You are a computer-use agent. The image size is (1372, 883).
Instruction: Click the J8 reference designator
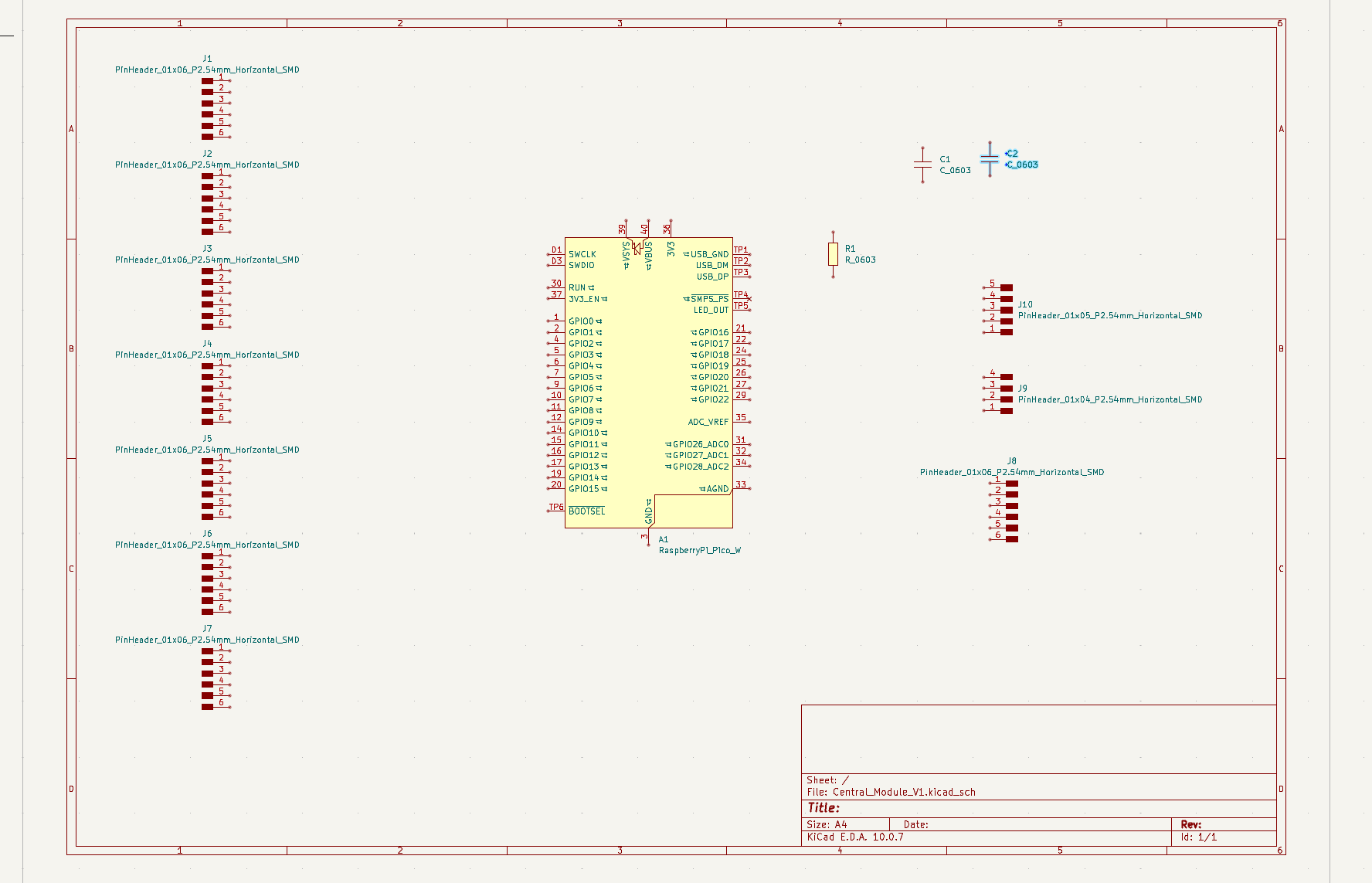tap(1012, 461)
